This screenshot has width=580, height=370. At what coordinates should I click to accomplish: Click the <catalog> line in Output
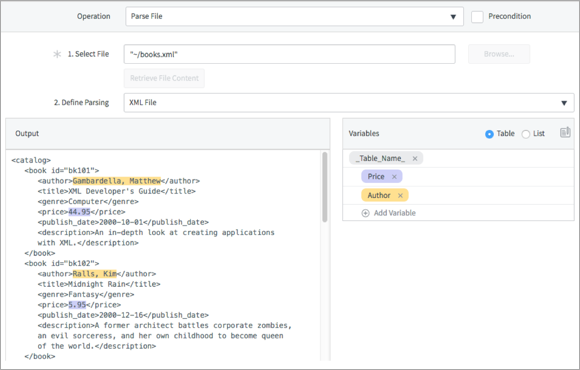coord(31,161)
